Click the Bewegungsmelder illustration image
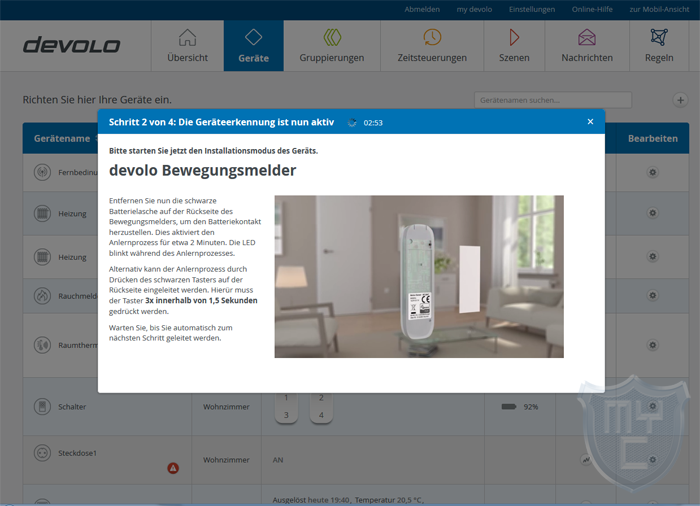The height and width of the screenshot is (506, 700). click(x=419, y=276)
